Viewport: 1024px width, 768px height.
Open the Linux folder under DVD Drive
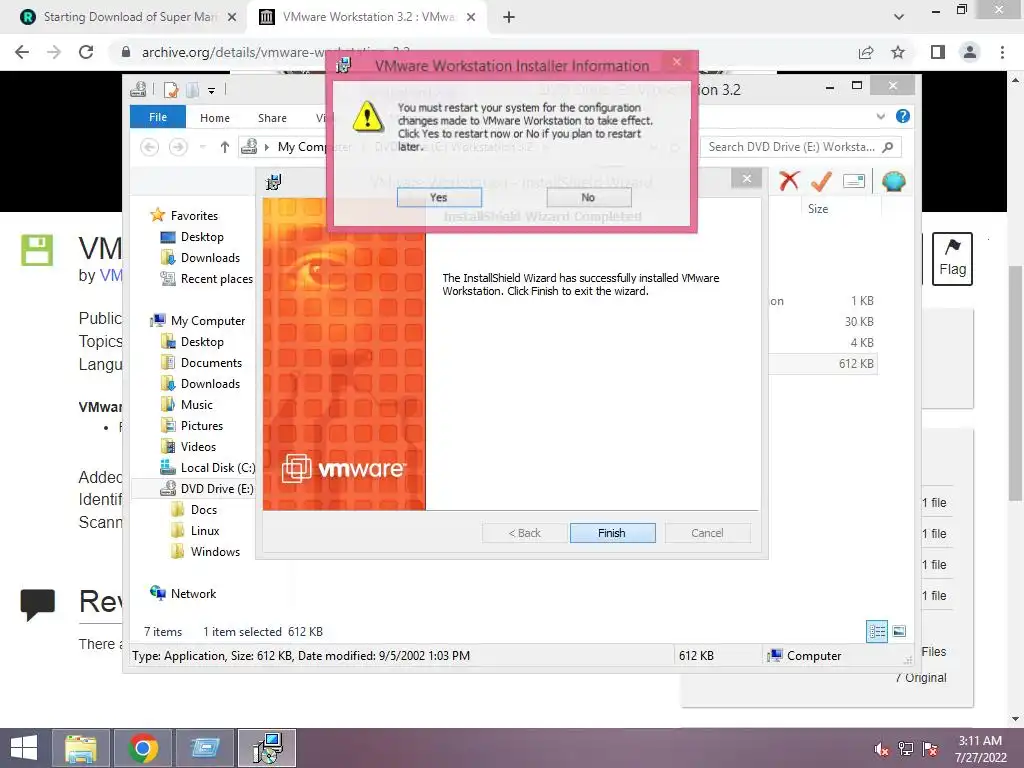[204, 530]
